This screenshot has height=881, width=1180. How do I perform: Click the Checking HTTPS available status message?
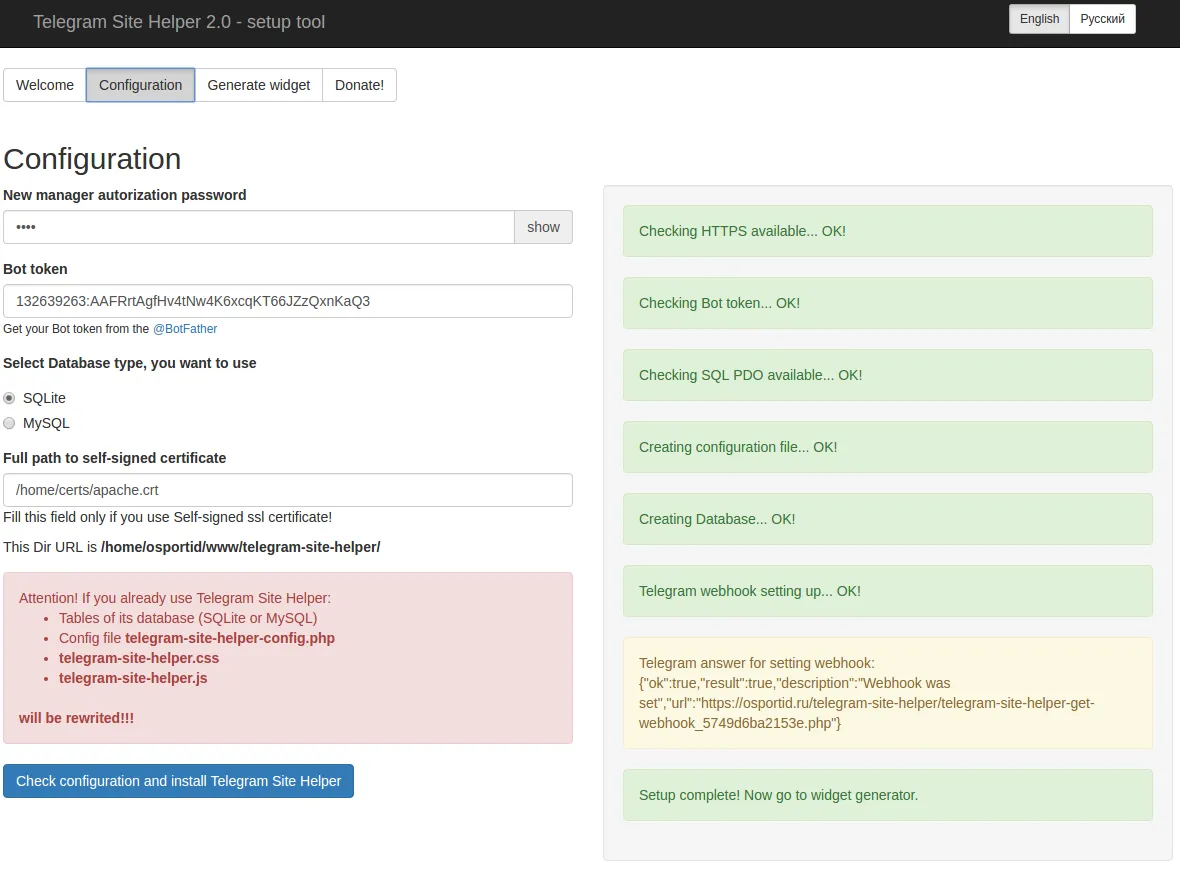(886, 231)
